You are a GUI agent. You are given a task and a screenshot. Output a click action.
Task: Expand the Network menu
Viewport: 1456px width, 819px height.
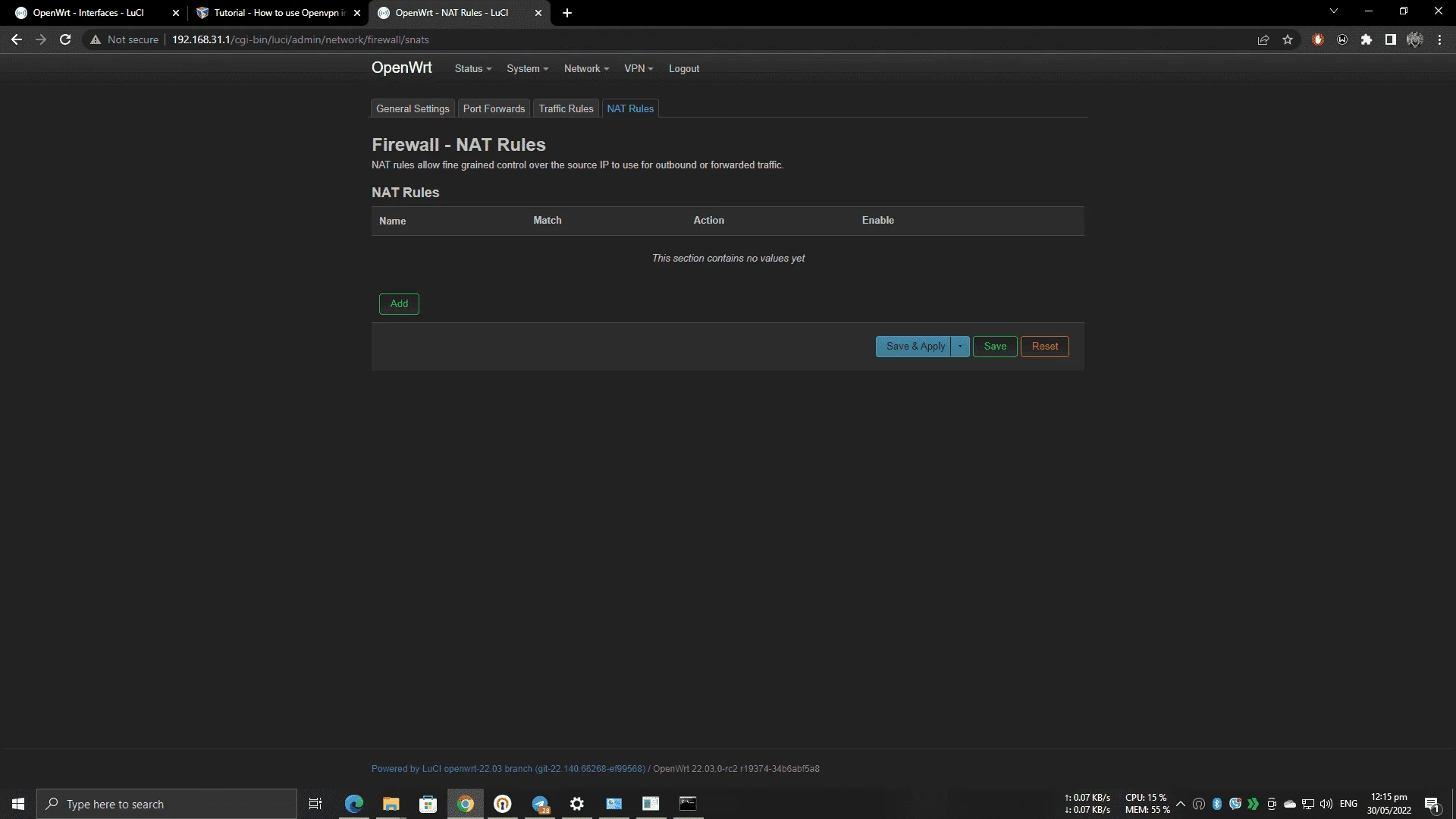586,68
